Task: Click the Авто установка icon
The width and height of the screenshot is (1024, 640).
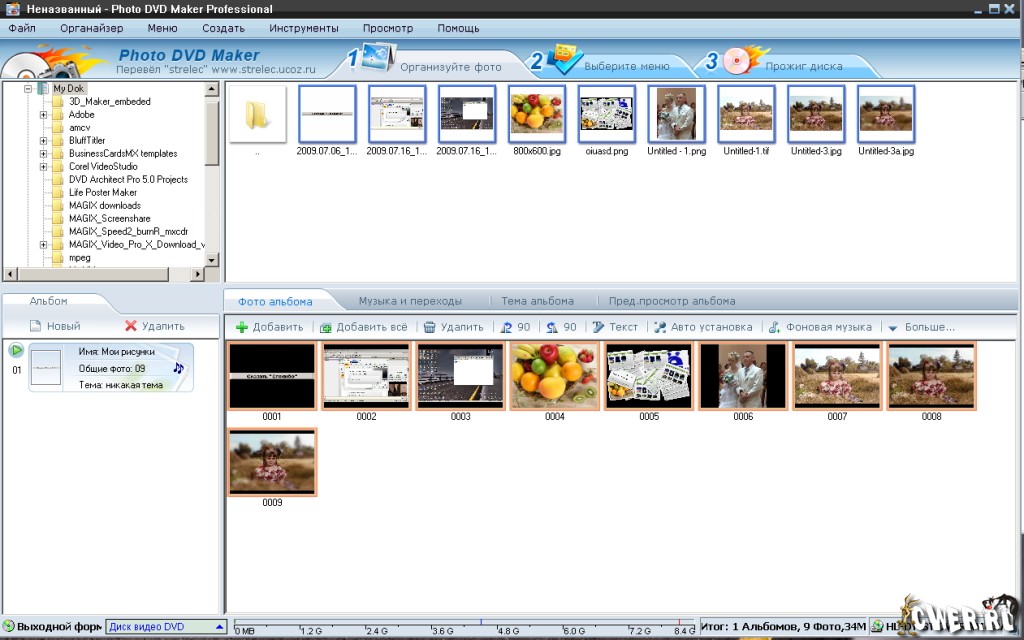Action: coord(660,327)
